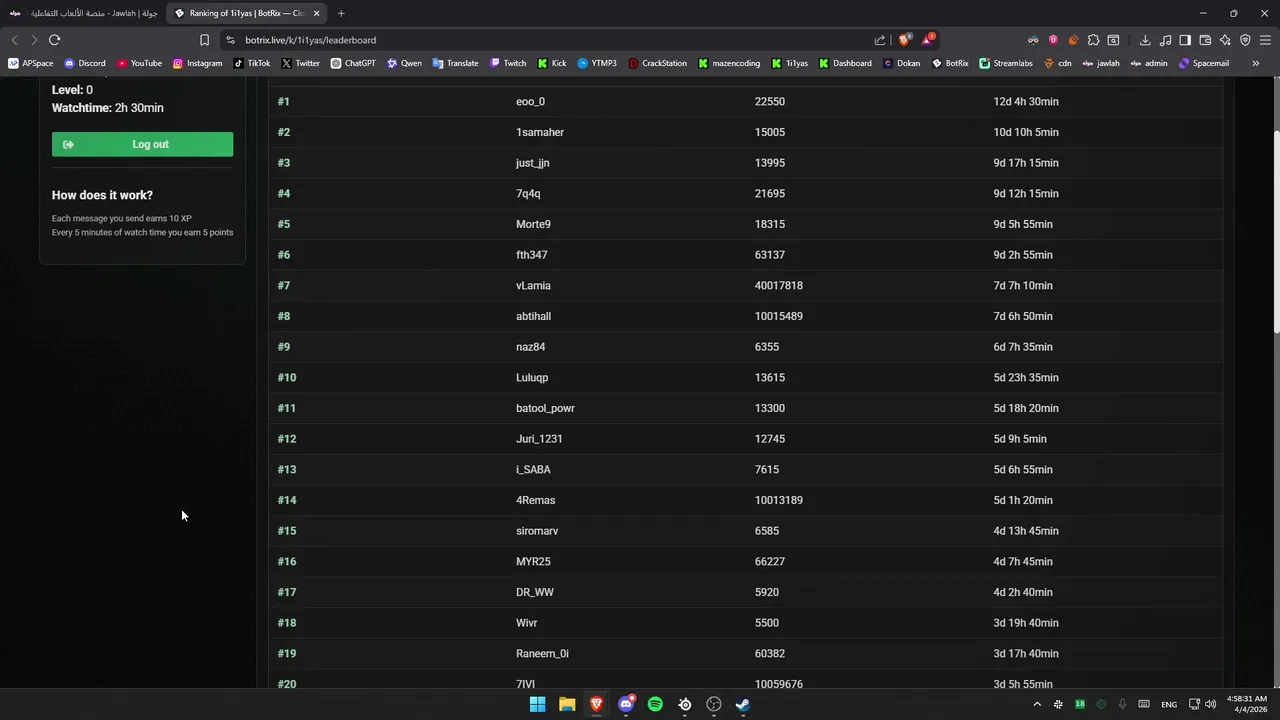Viewport: 1280px width, 720px height.
Task: Open Brave Shields lion icon
Action: (x=904, y=40)
